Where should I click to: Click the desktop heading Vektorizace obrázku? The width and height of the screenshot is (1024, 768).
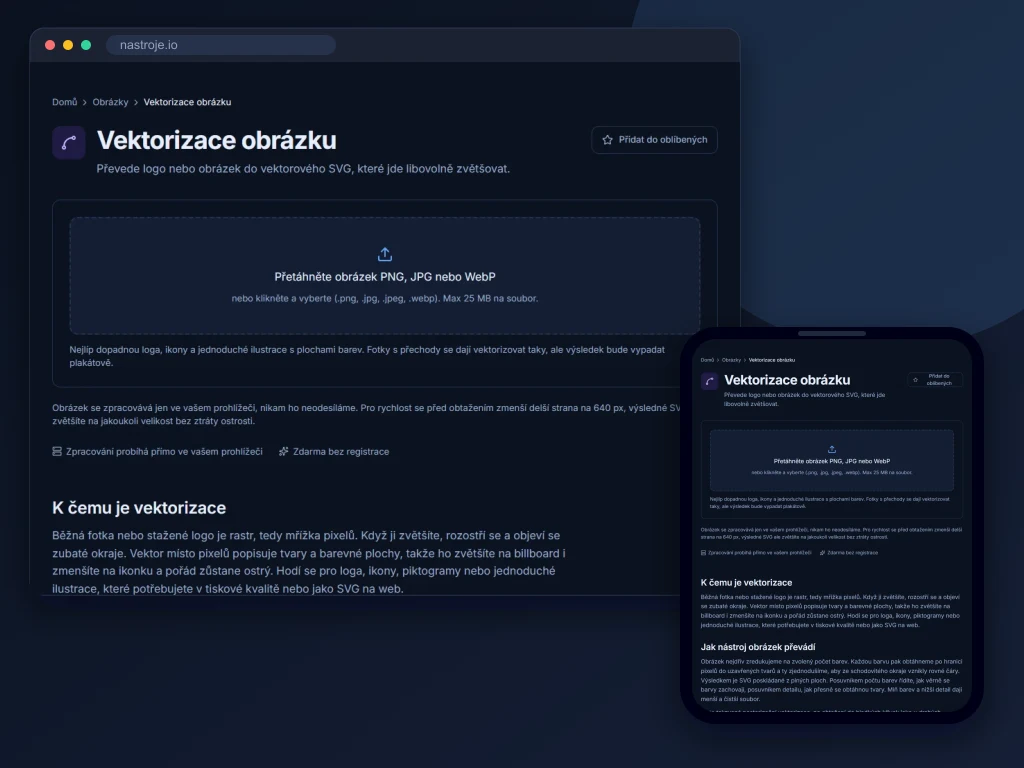pyautogui.click(x=217, y=140)
